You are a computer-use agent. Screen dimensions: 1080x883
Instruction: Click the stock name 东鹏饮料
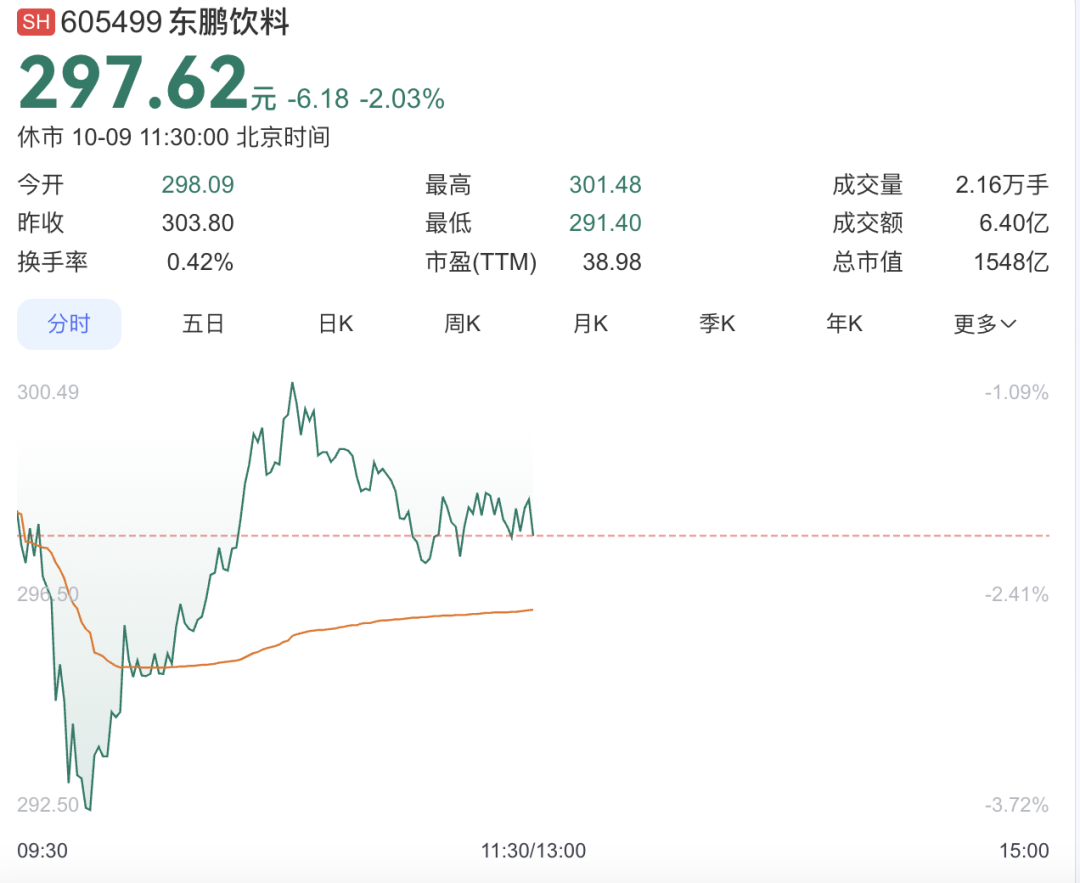(x=229, y=24)
